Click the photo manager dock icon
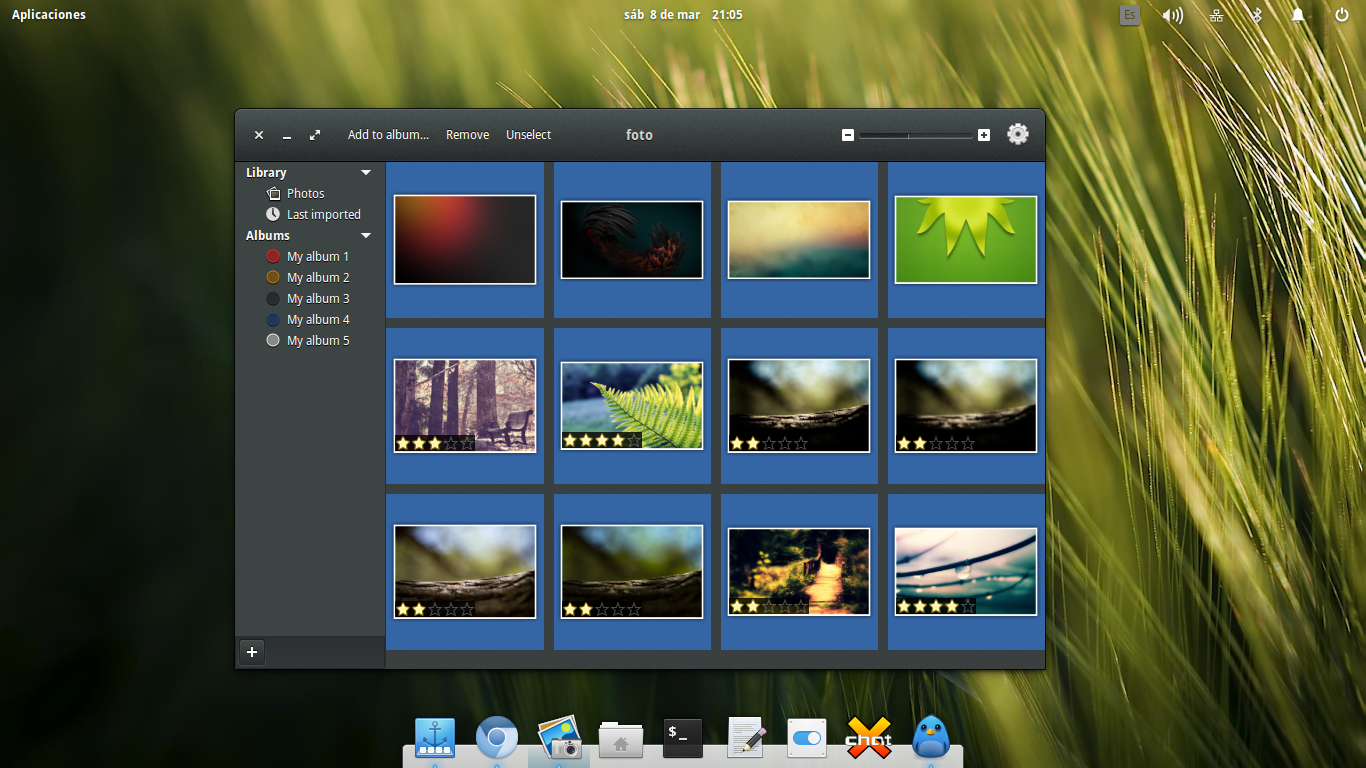1366x768 pixels. click(x=559, y=739)
